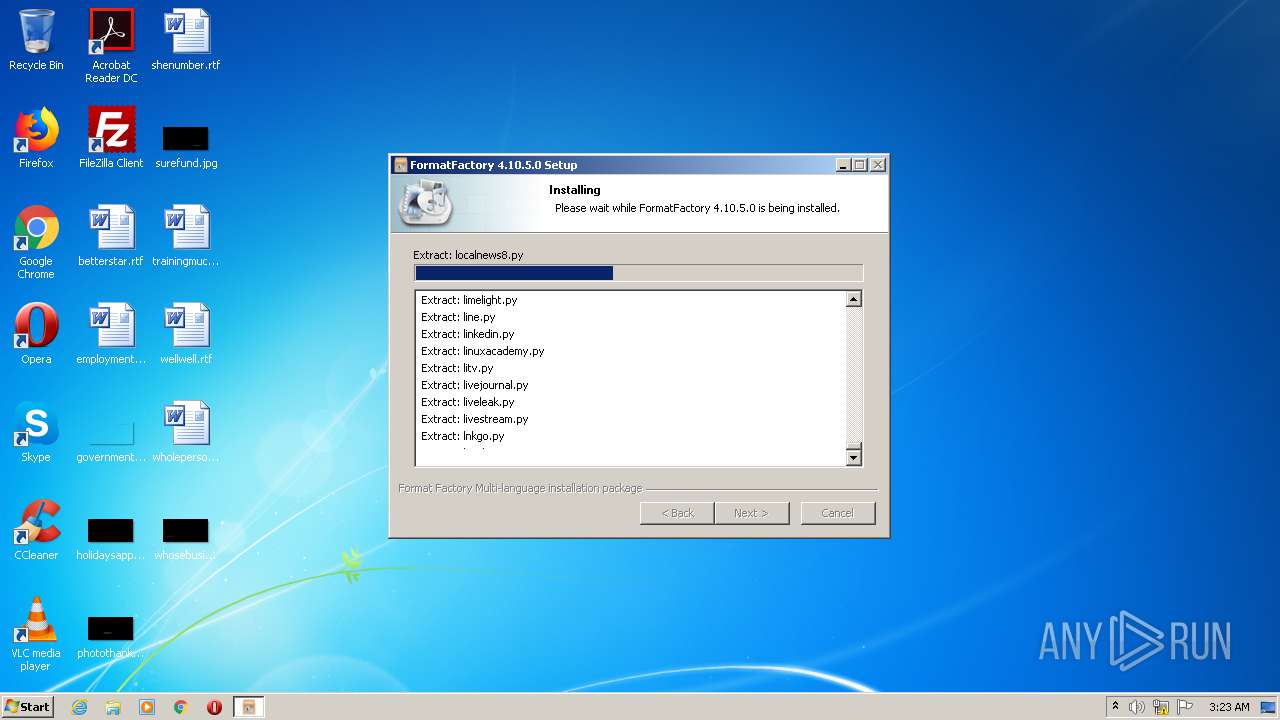The image size is (1280, 720).
Task: Open the Skype desktop shortcut
Action: [x=36, y=432]
